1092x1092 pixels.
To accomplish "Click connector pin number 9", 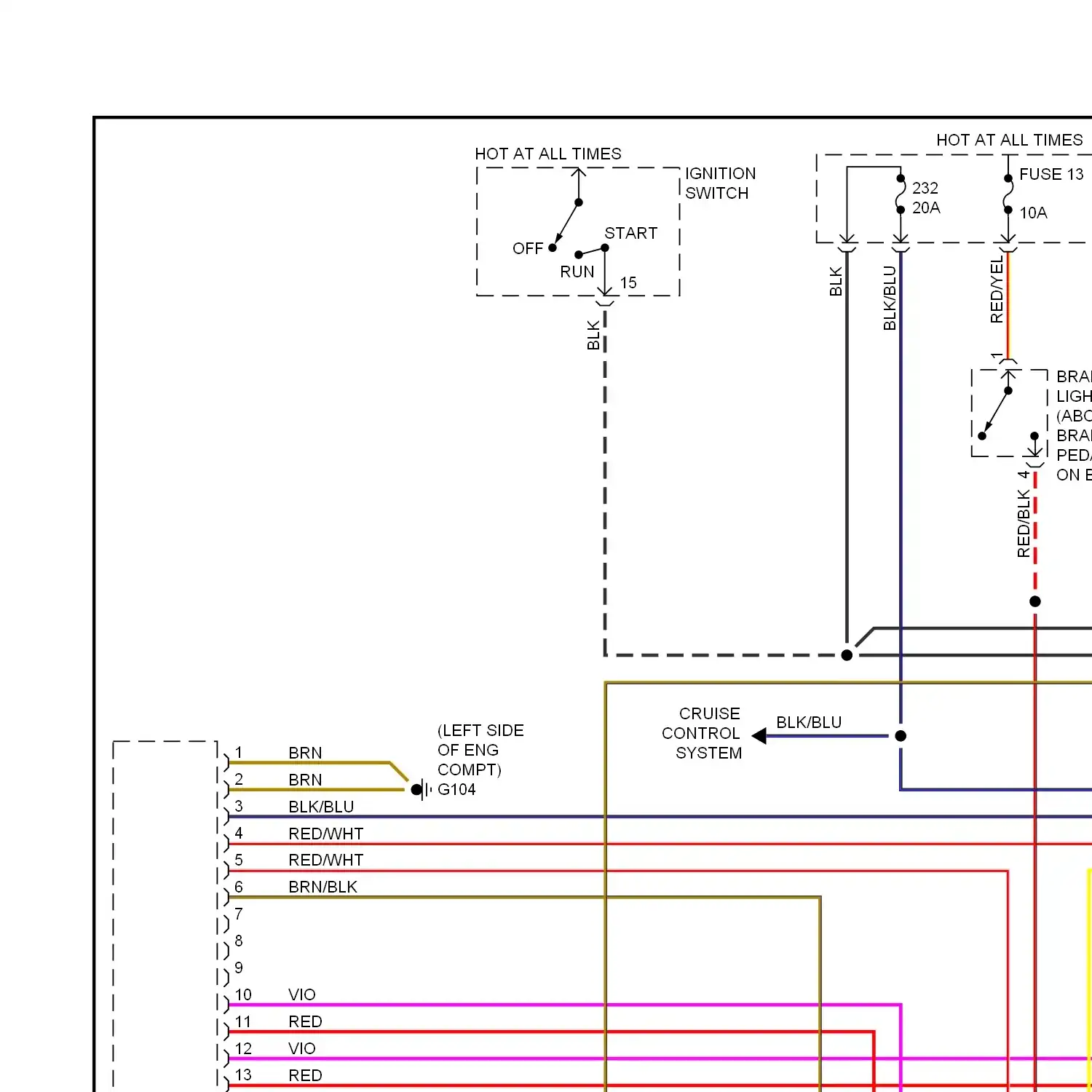I will point(238,968).
